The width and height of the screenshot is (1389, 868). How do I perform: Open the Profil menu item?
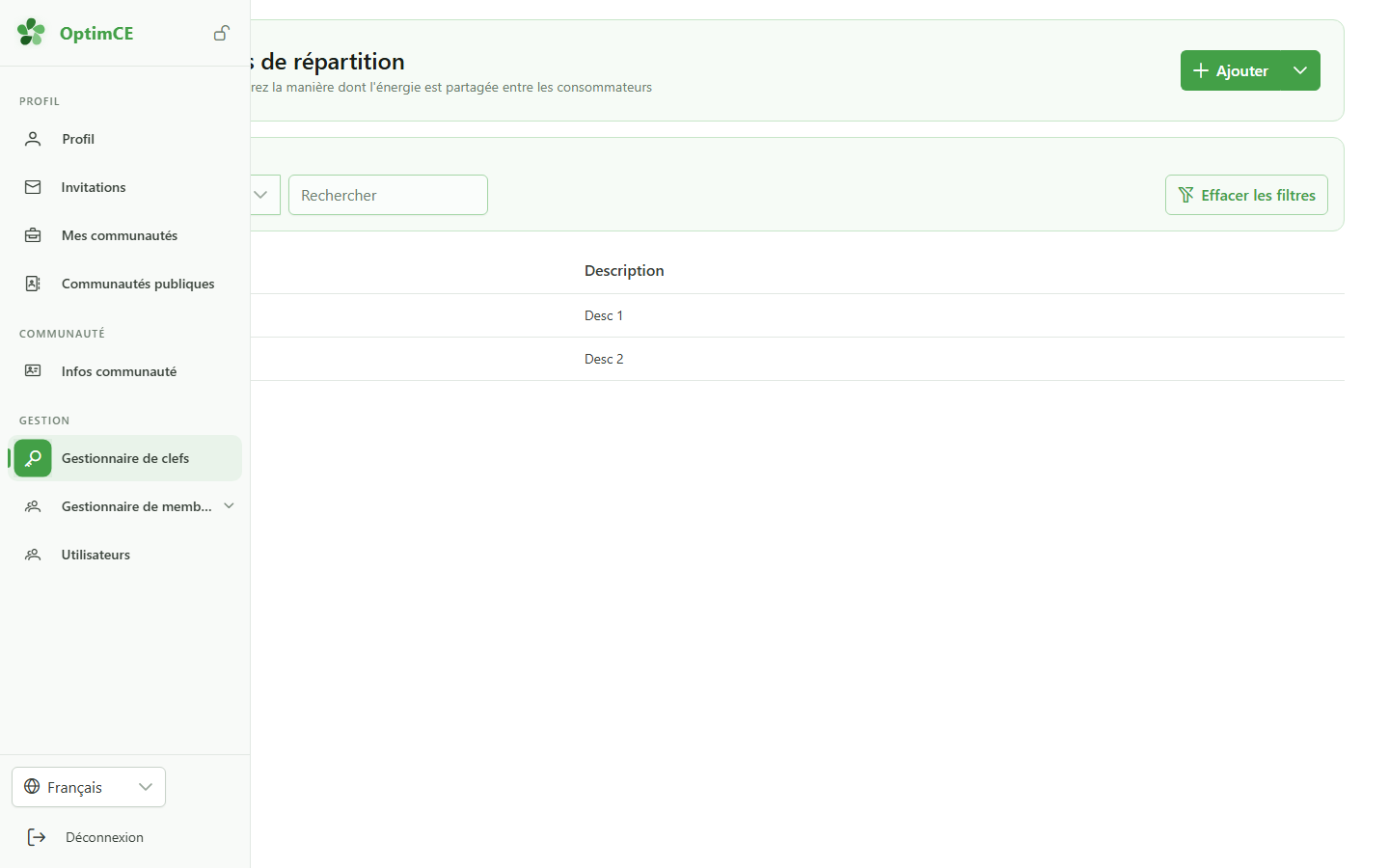point(125,139)
